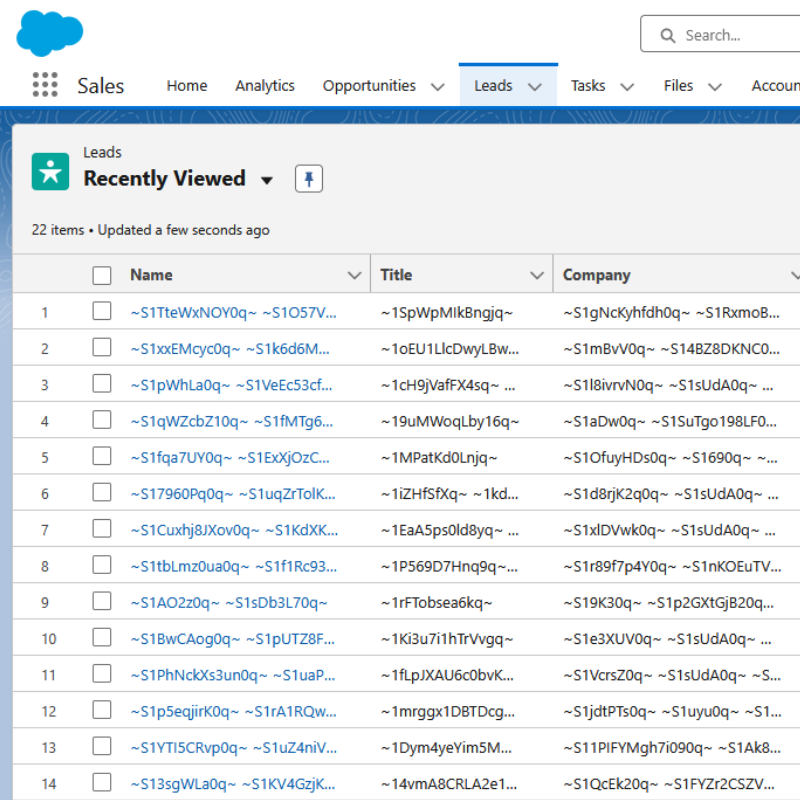The height and width of the screenshot is (800, 800).
Task: Open lead ~S1PhNckXs3un0q~ in row 11
Action: click(233, 675)
